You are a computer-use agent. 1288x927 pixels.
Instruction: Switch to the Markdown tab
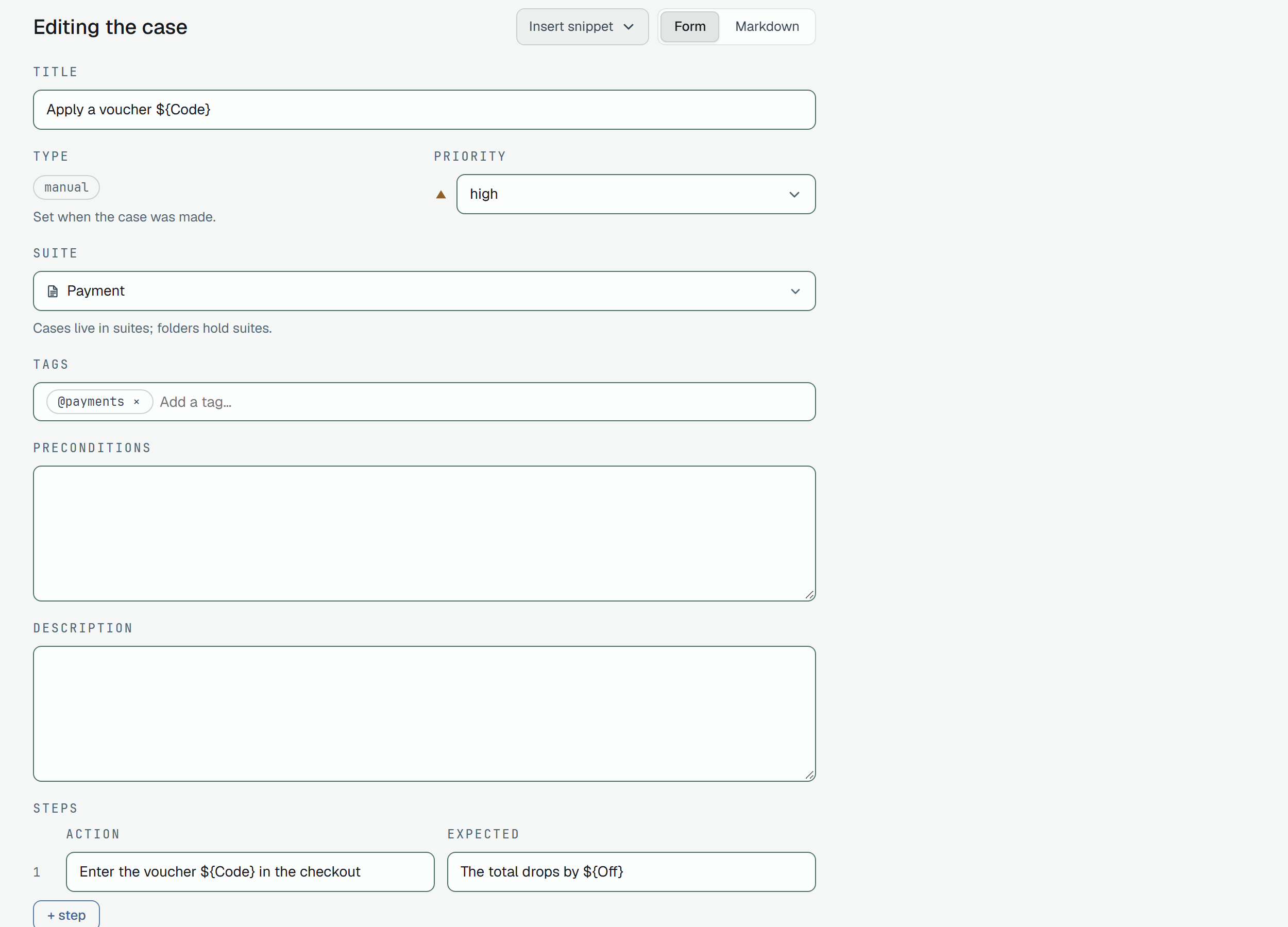(x=767, y=27)
